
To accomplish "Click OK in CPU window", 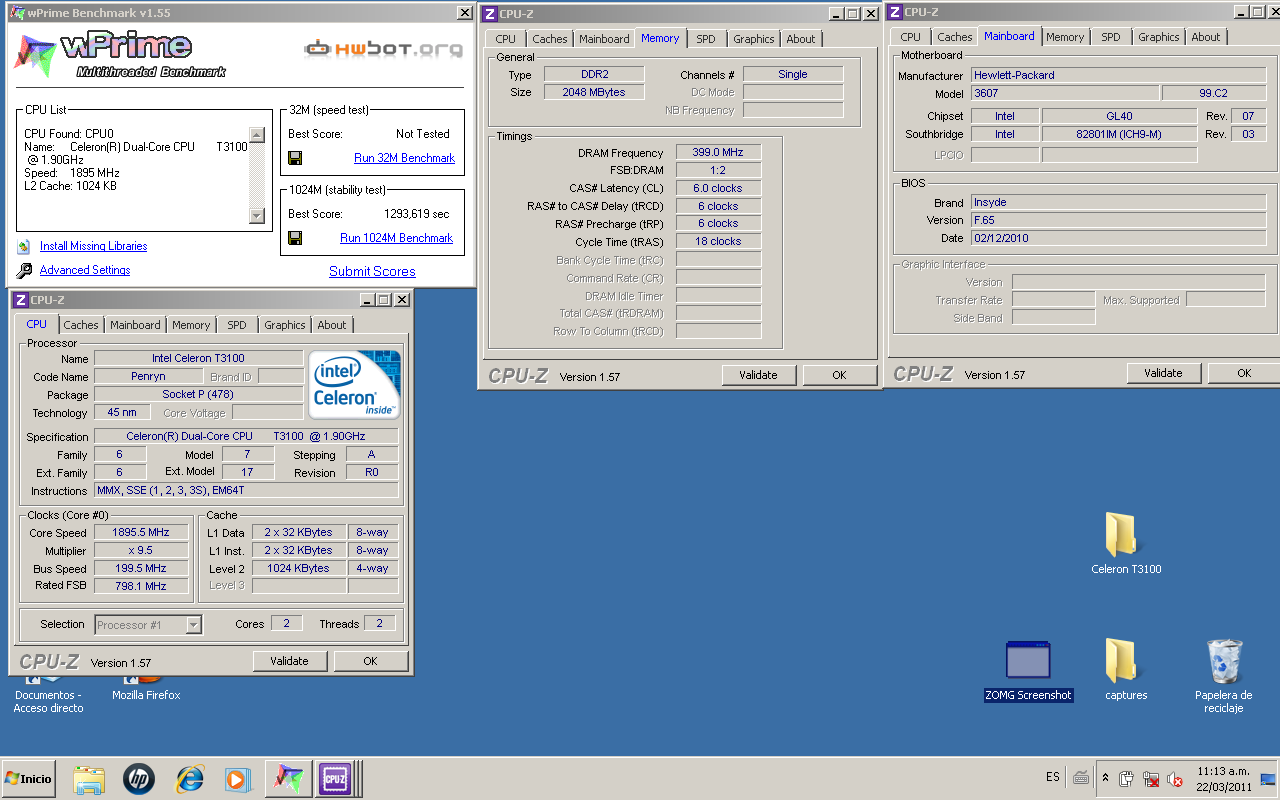I will point(370,661).
